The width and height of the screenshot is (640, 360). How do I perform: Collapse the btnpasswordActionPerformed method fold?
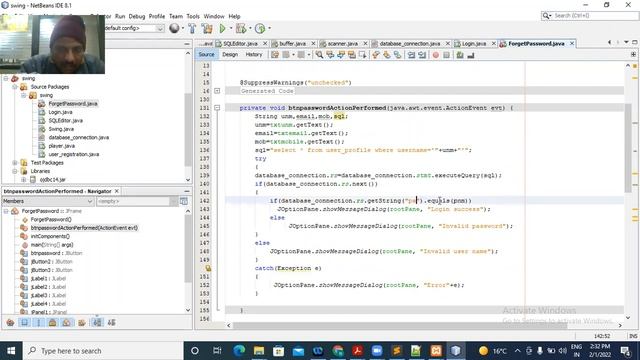click(x=217, y=108)
